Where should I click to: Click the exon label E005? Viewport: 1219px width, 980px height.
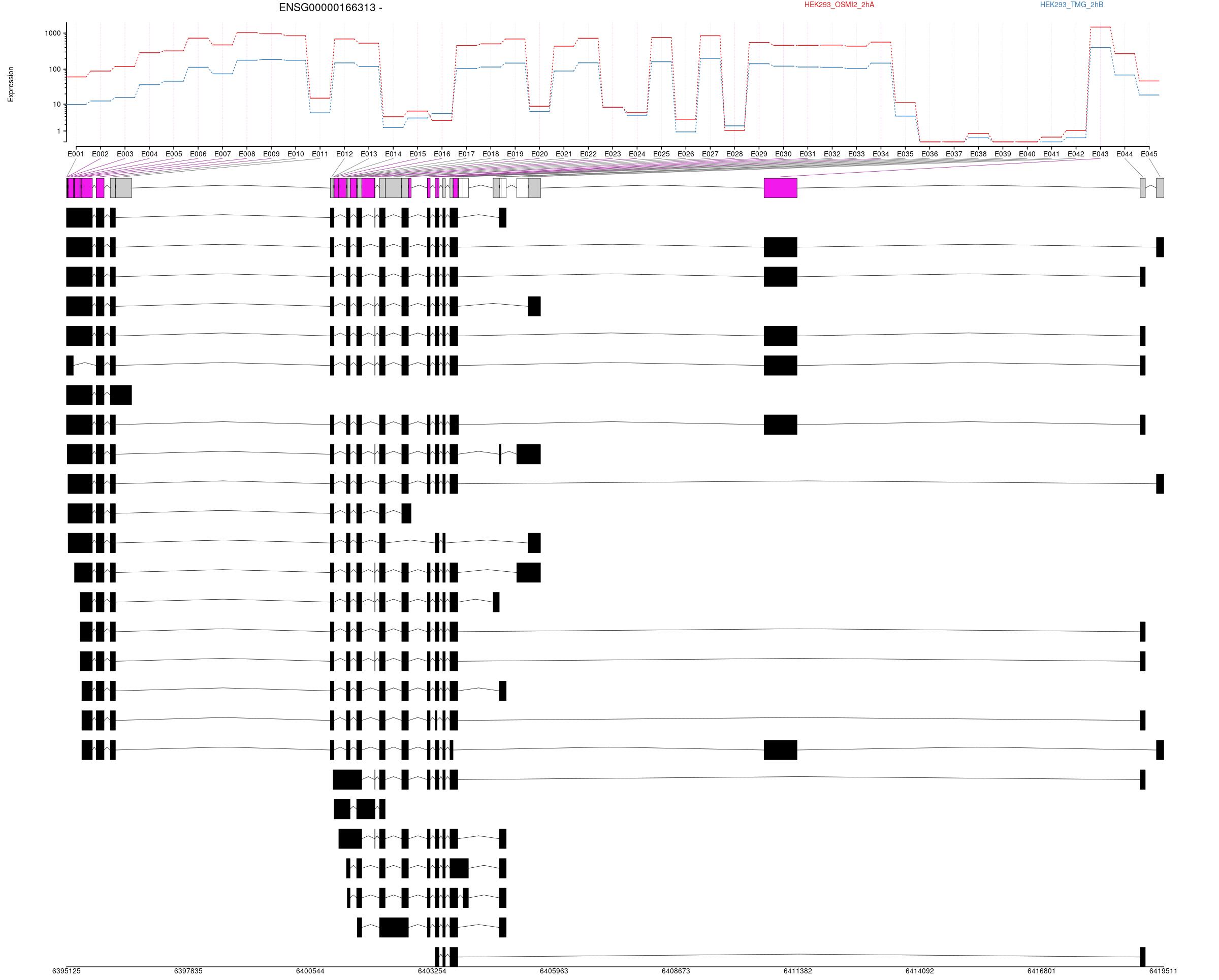[x=174, y=154]
